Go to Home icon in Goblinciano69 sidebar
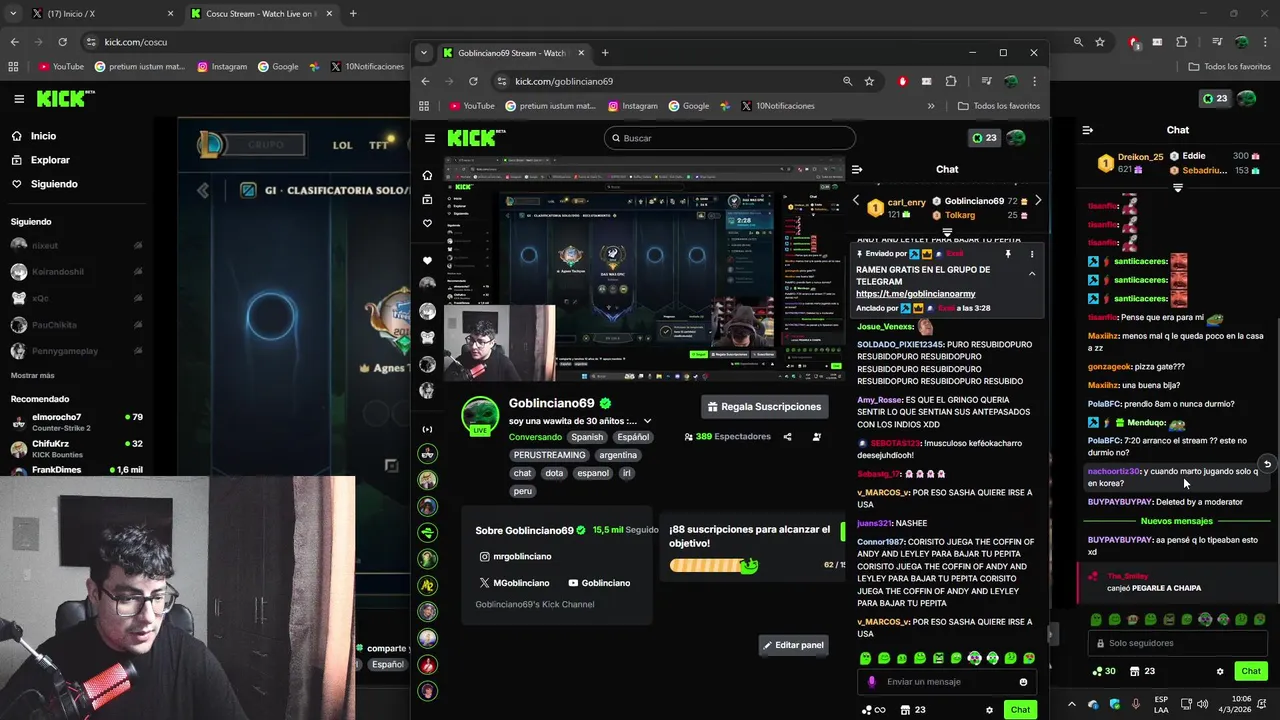 (x=427, y=175)
